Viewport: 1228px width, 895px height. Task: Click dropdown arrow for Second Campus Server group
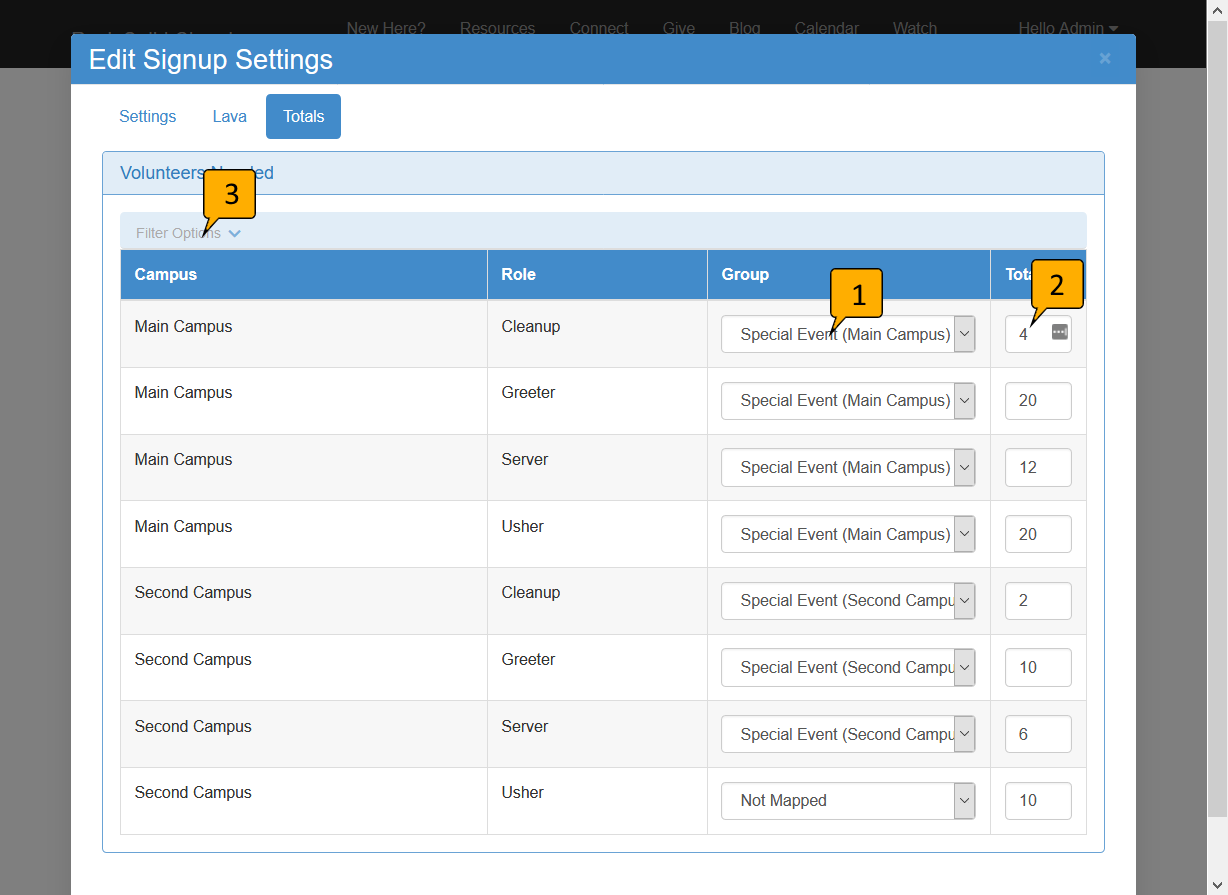pos(964,733)
